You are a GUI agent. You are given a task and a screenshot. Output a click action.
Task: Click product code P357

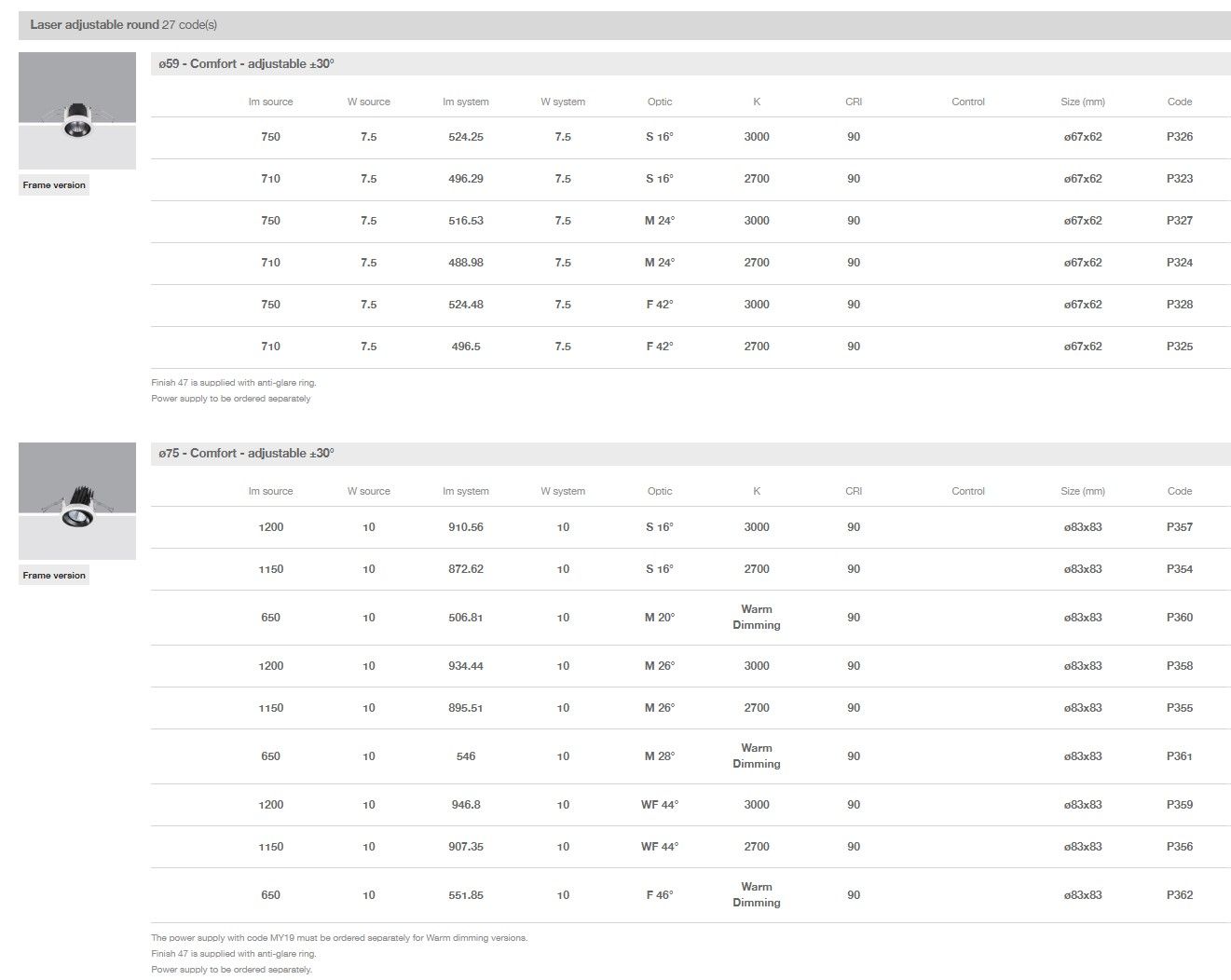point(1179,527)
